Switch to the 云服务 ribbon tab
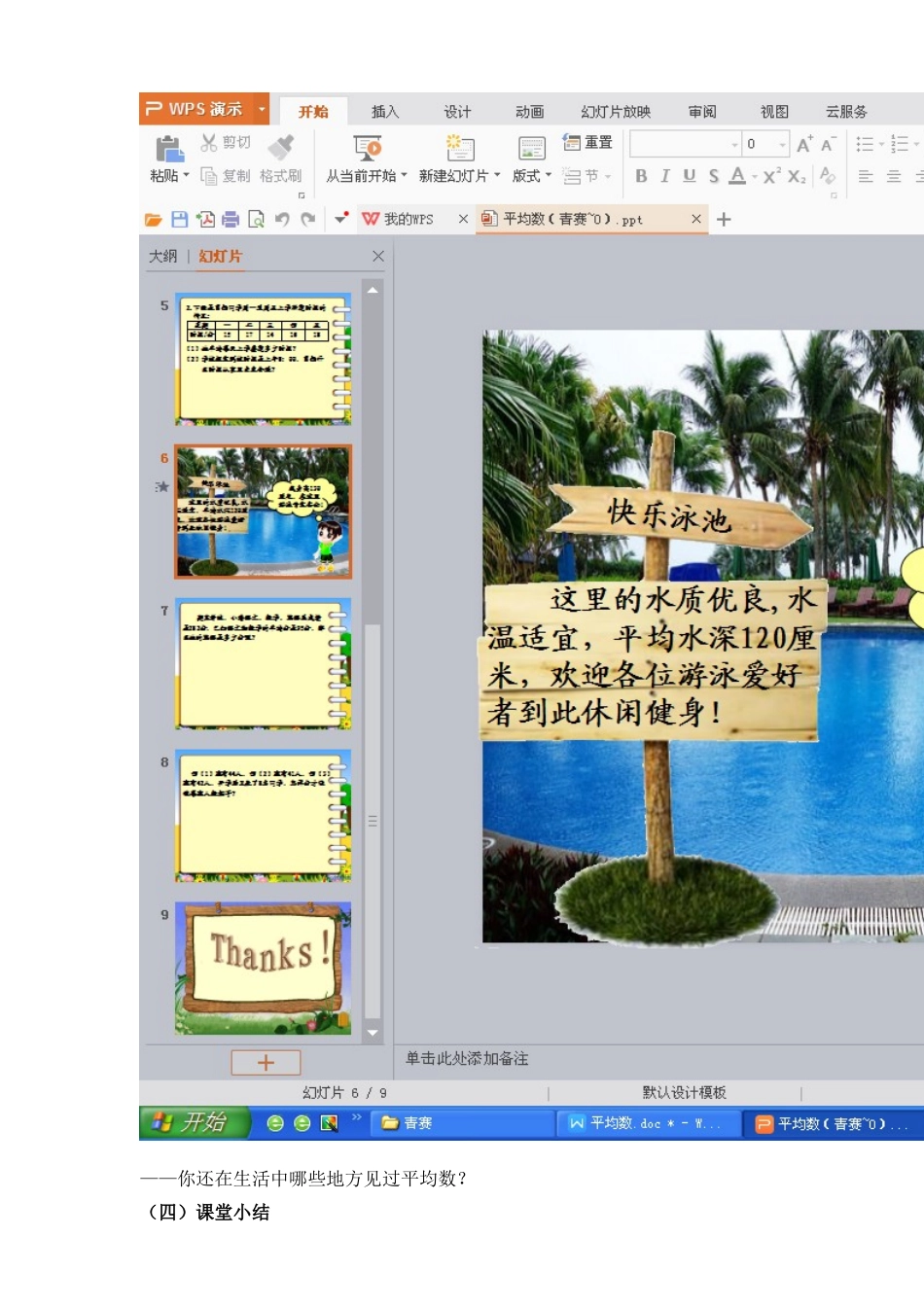924x1307 pixels. 846,112
